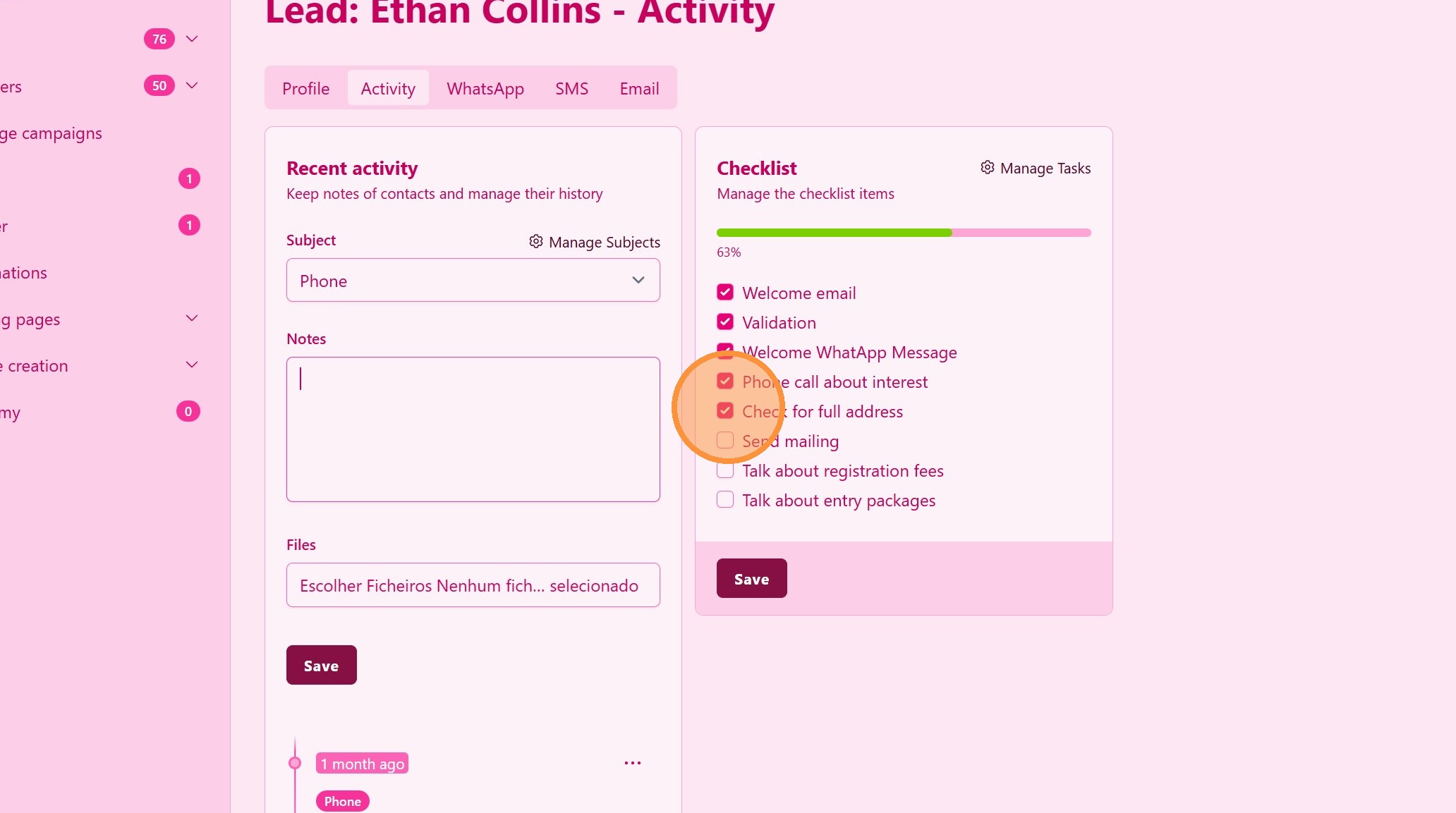Save the recent activity note

coord(321,666)
